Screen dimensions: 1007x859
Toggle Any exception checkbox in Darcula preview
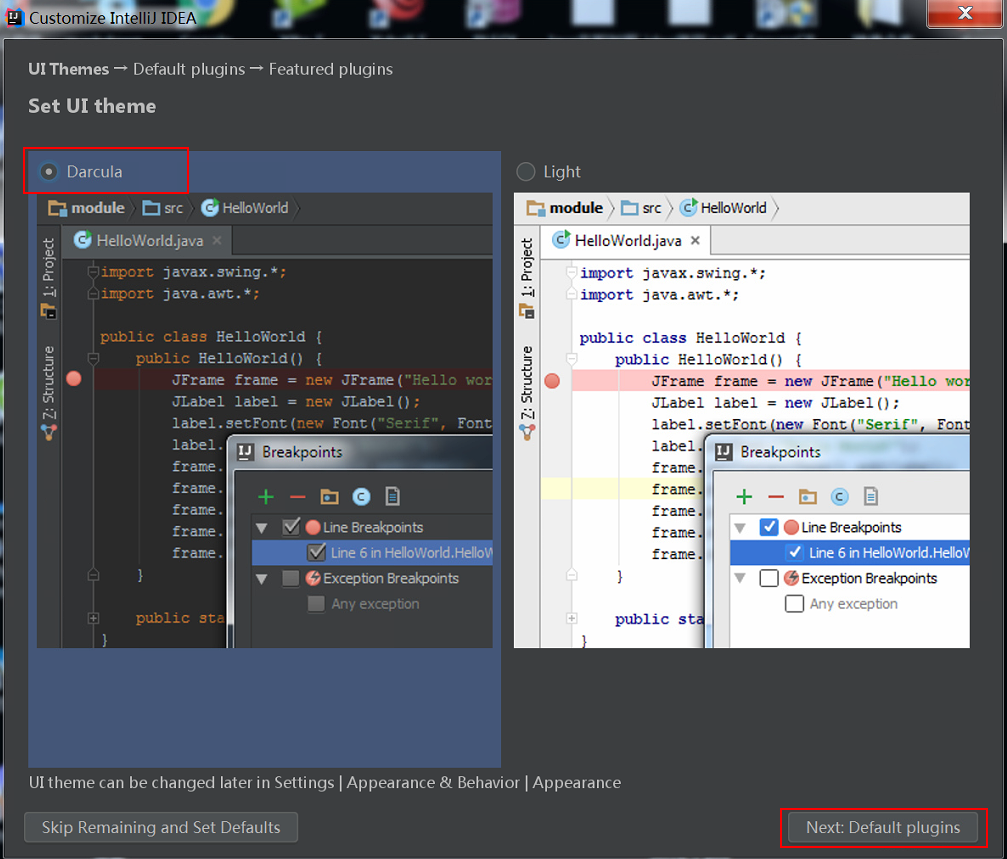point(316,603)
